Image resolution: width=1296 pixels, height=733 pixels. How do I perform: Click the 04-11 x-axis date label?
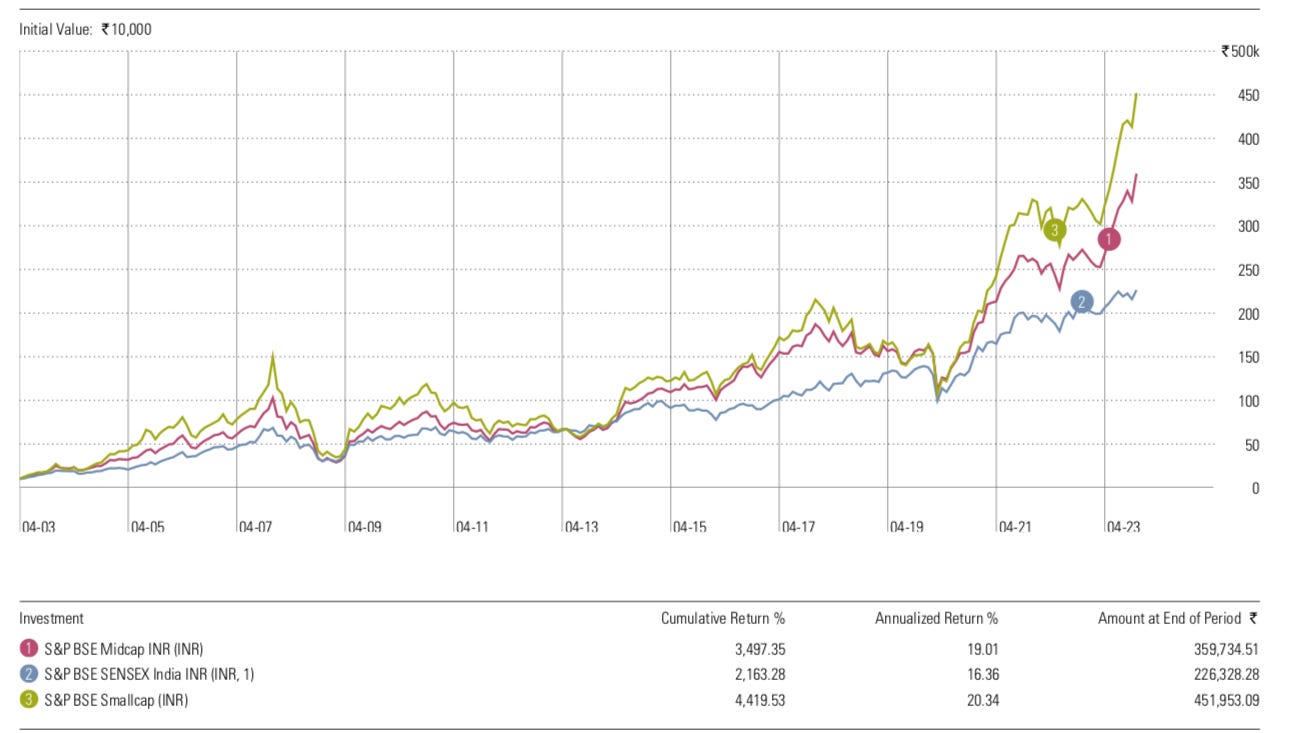click(x=472, y=526)
